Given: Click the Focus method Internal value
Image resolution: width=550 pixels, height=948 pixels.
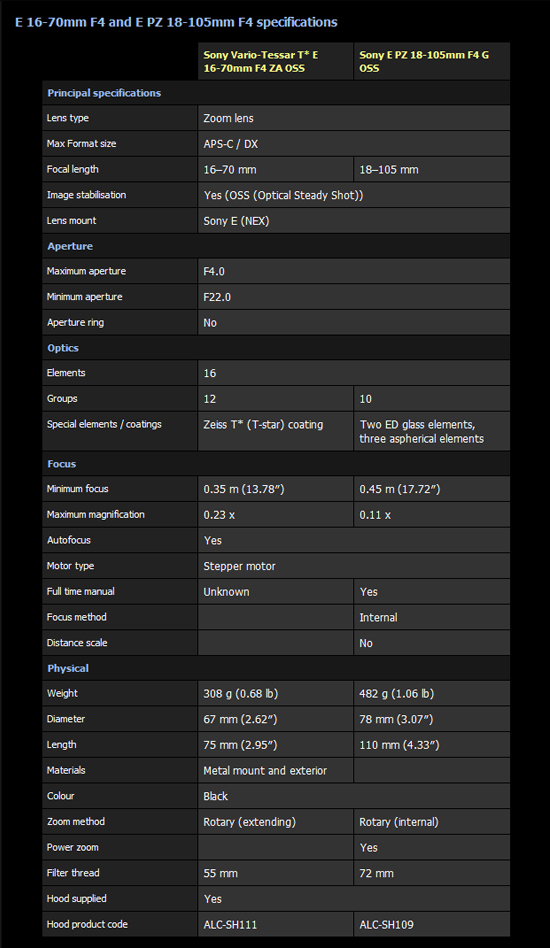Looking at the screenshot, I should click(378, 617).
